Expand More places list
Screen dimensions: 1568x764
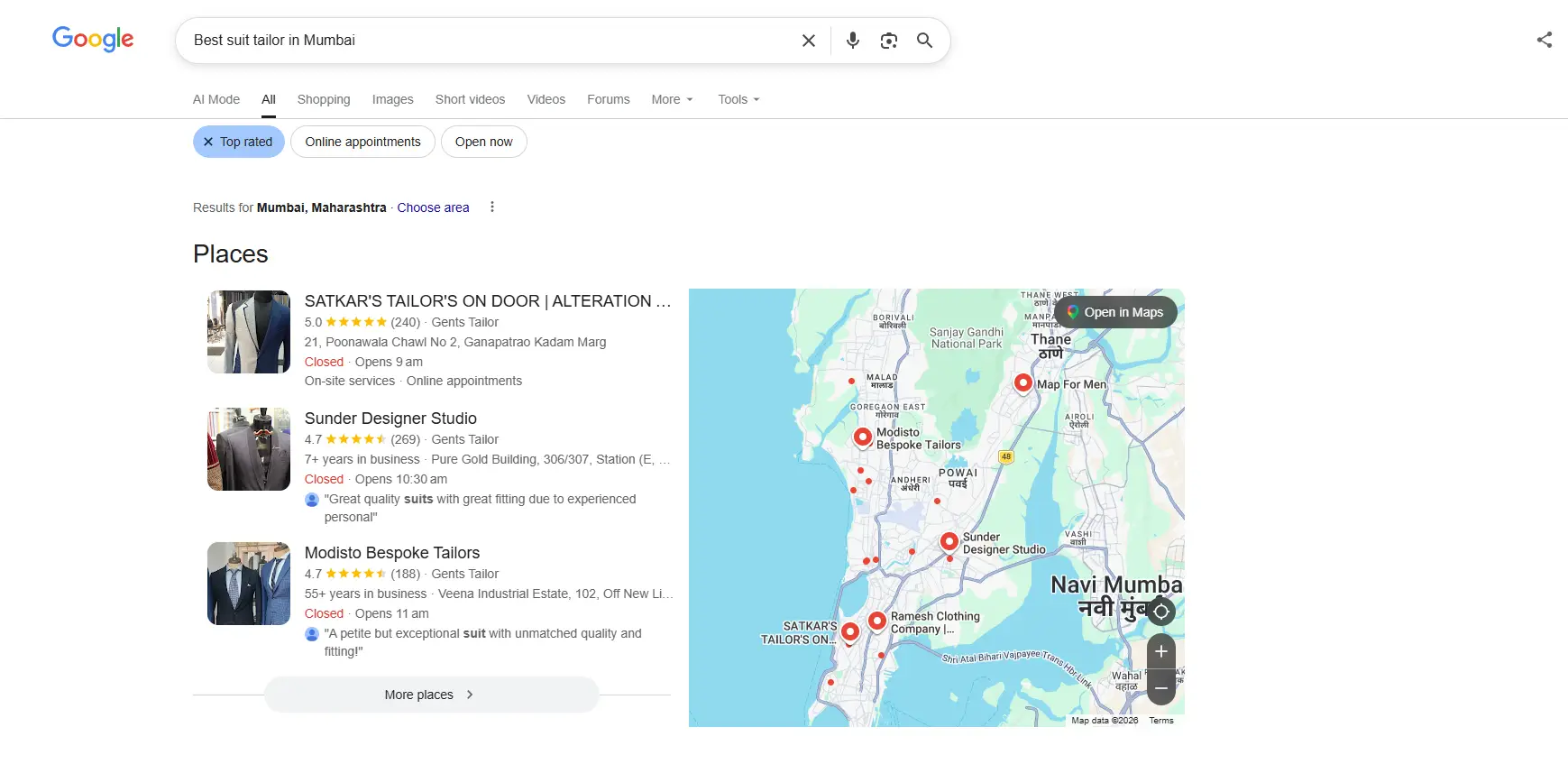[430, 695]
